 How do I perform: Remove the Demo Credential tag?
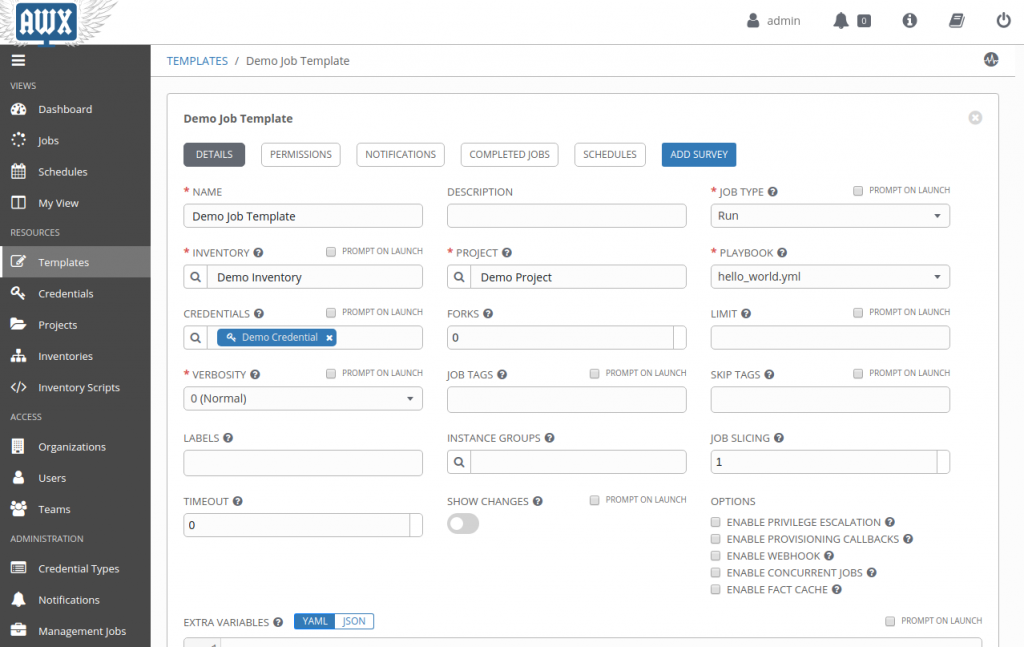click(329, 338)
